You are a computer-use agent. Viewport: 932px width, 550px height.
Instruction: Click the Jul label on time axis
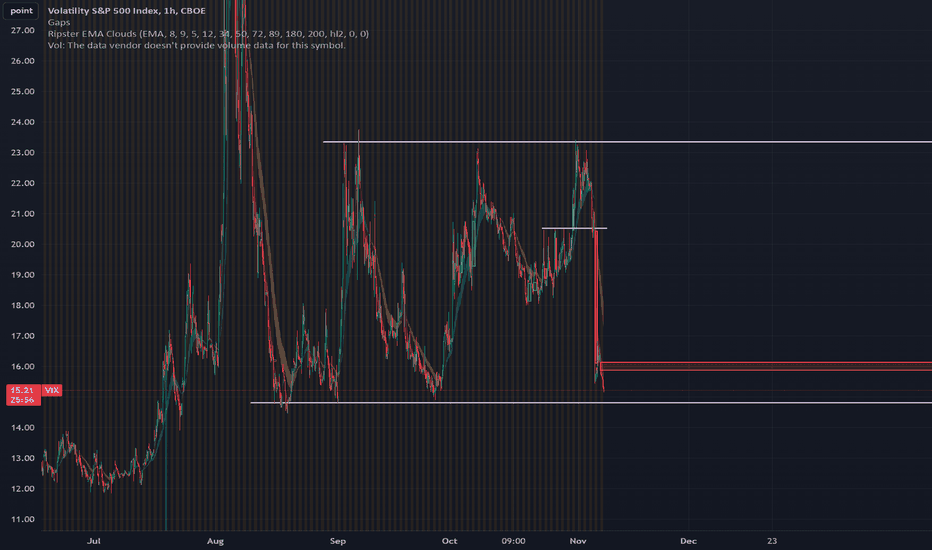[93, 541]
